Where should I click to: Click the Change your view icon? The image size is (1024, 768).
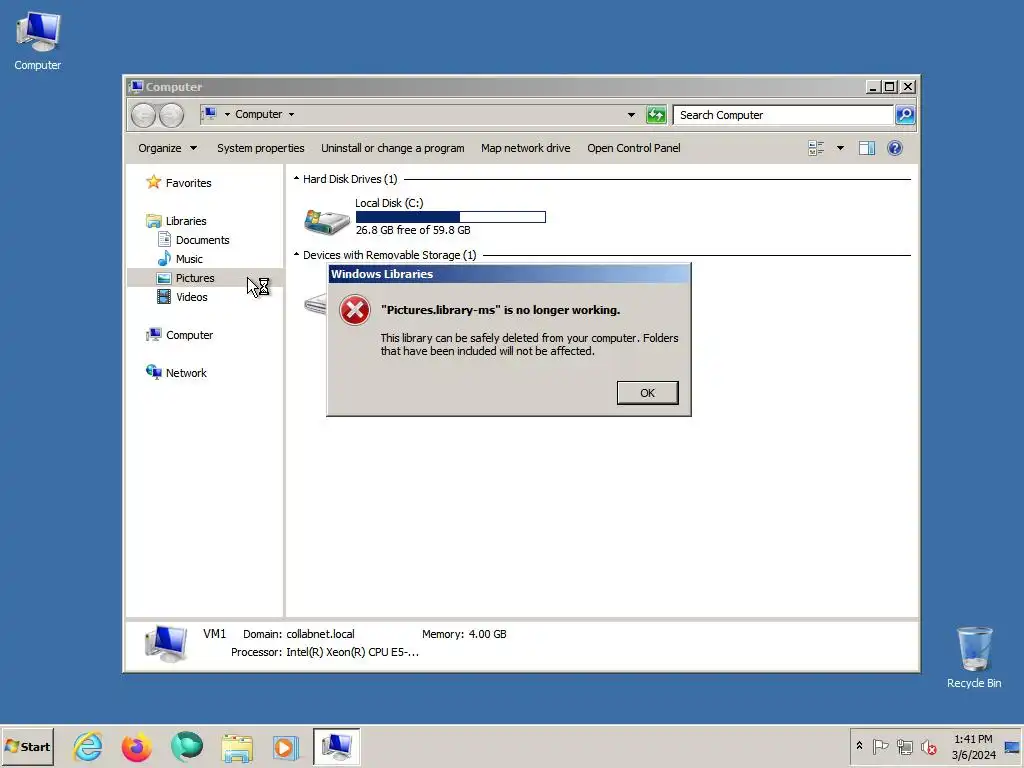[x=816, y=148]
